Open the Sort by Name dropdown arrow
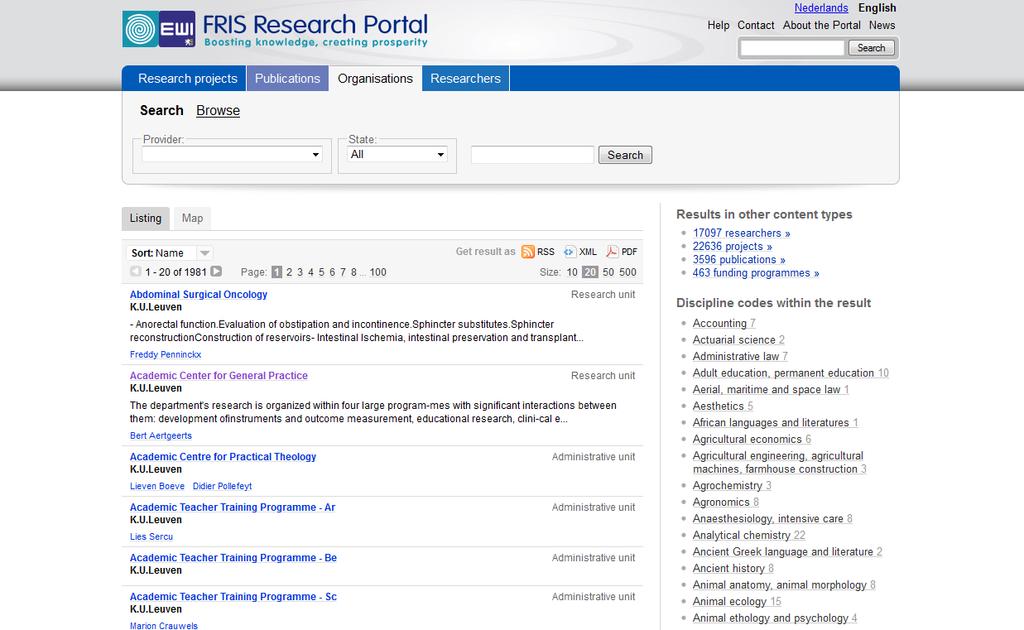1024x630 pixels. [x=204, y=253]
